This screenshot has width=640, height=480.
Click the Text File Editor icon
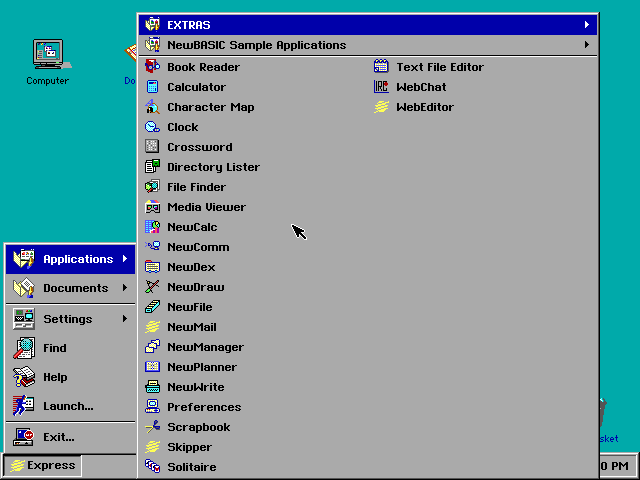(381, 67)
